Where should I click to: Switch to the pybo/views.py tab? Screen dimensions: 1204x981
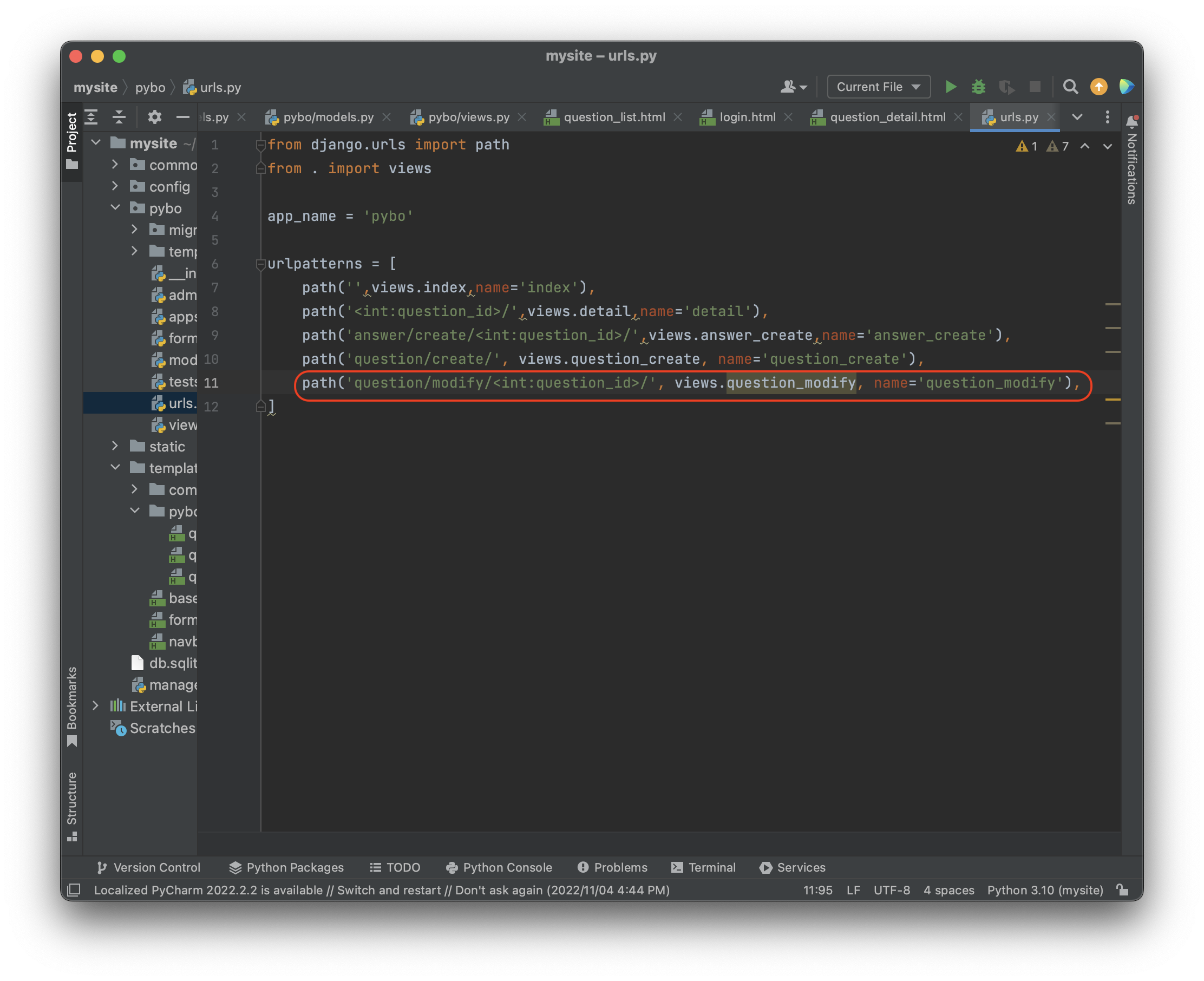(468, 117)
